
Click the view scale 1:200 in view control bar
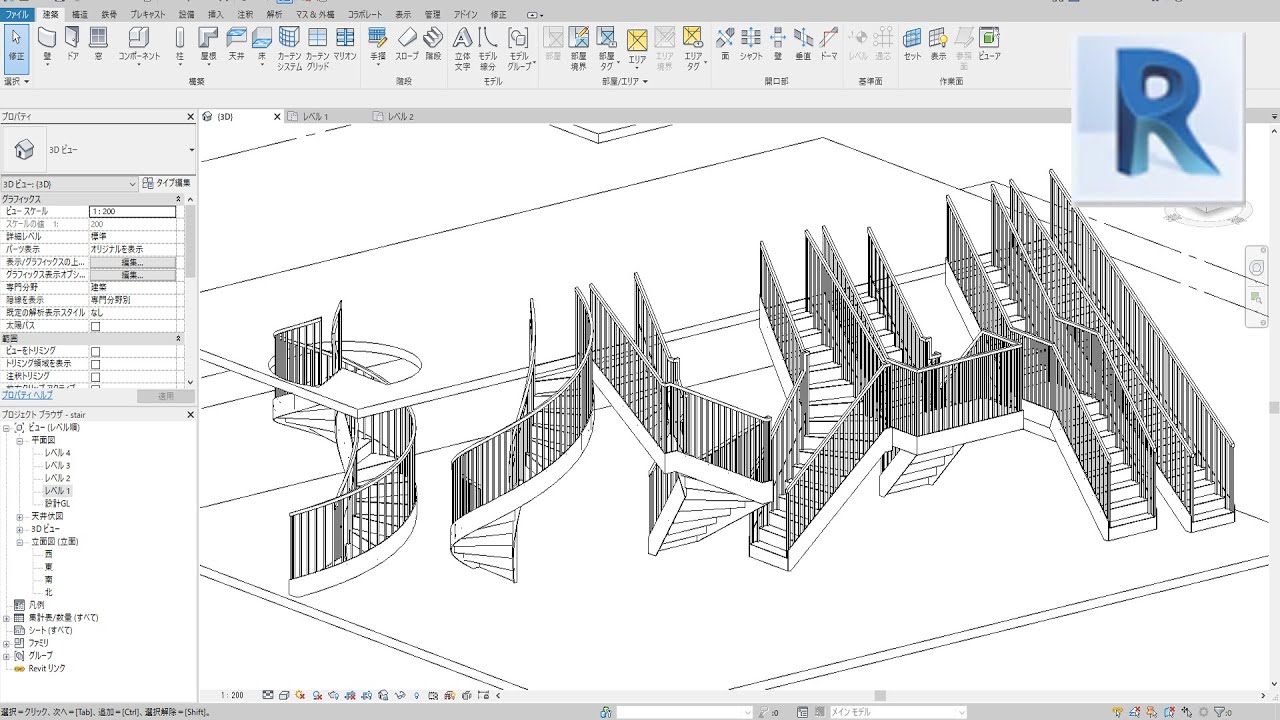232,695
